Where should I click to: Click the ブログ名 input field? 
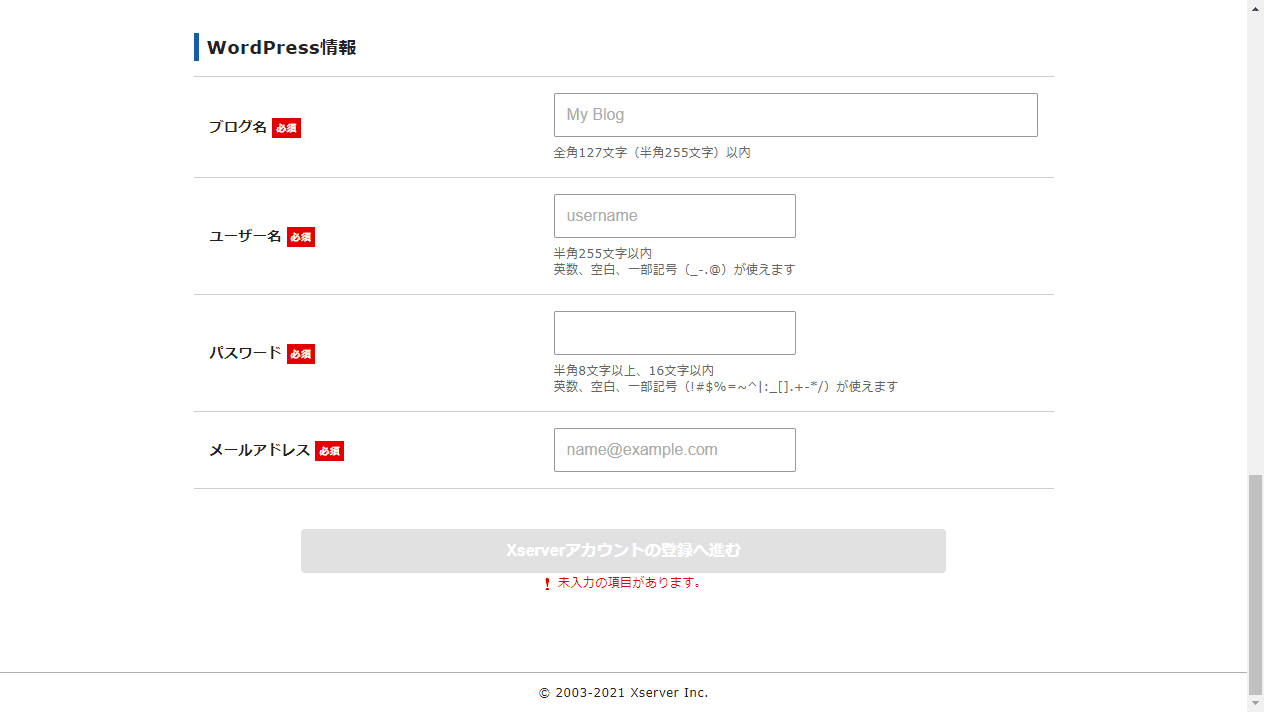click(x=795, y=115)
